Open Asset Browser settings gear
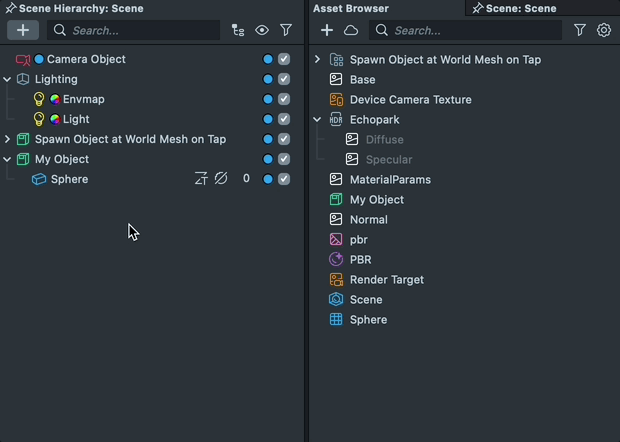This screenshot has width=620, height=442. (x=604, y=31)
